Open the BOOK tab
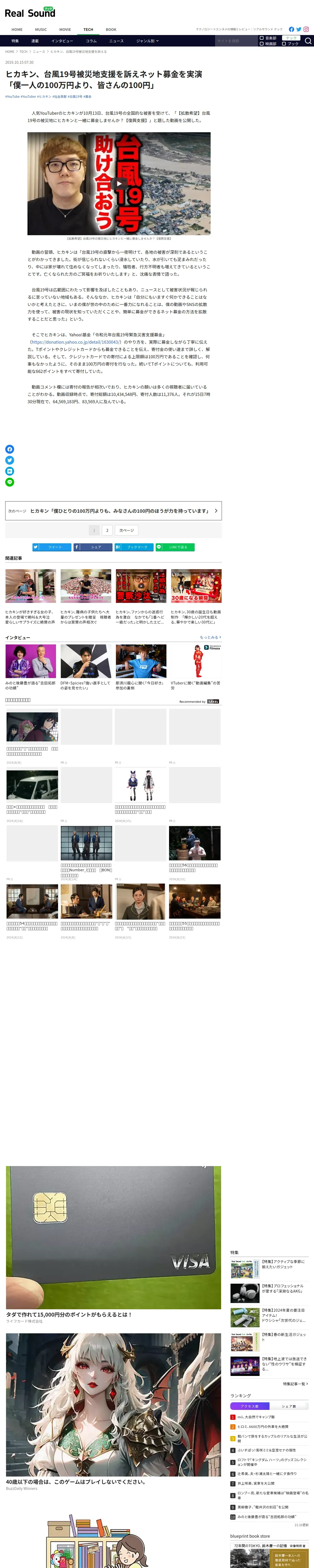The height and width of the screenshot is (1568, 314). (x=111, y=29)
